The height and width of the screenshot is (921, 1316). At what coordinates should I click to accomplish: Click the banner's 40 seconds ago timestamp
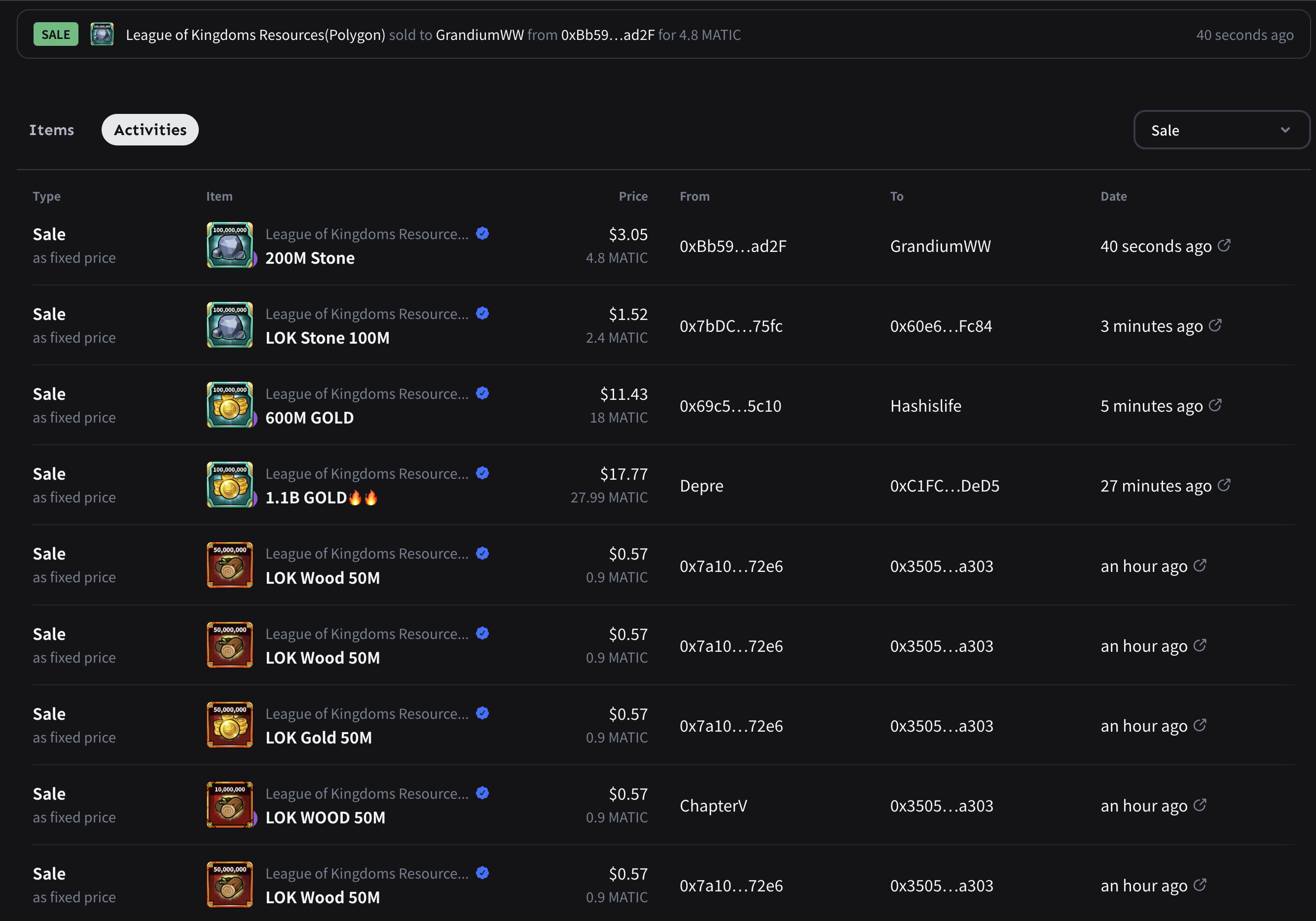pos(1245,35)
